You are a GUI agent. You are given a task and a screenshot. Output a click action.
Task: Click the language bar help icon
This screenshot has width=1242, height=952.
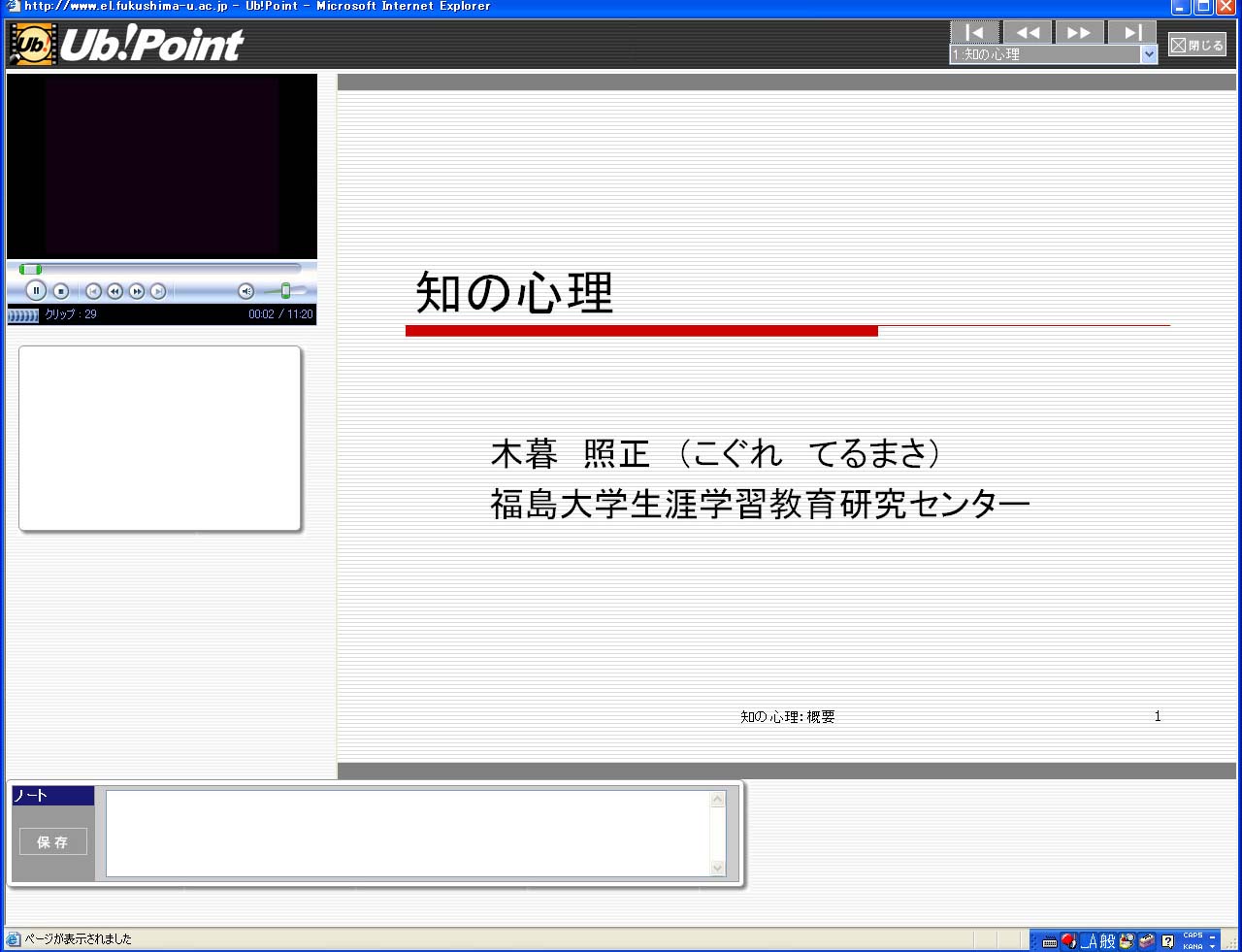click(x=1167, y=941)
